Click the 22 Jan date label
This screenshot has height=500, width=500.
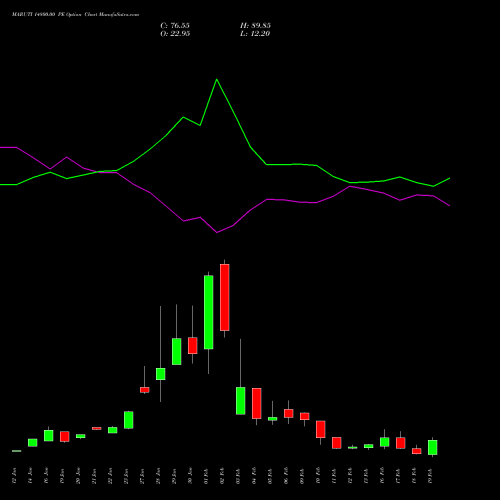pyautogui.click(x=110, y=476)
